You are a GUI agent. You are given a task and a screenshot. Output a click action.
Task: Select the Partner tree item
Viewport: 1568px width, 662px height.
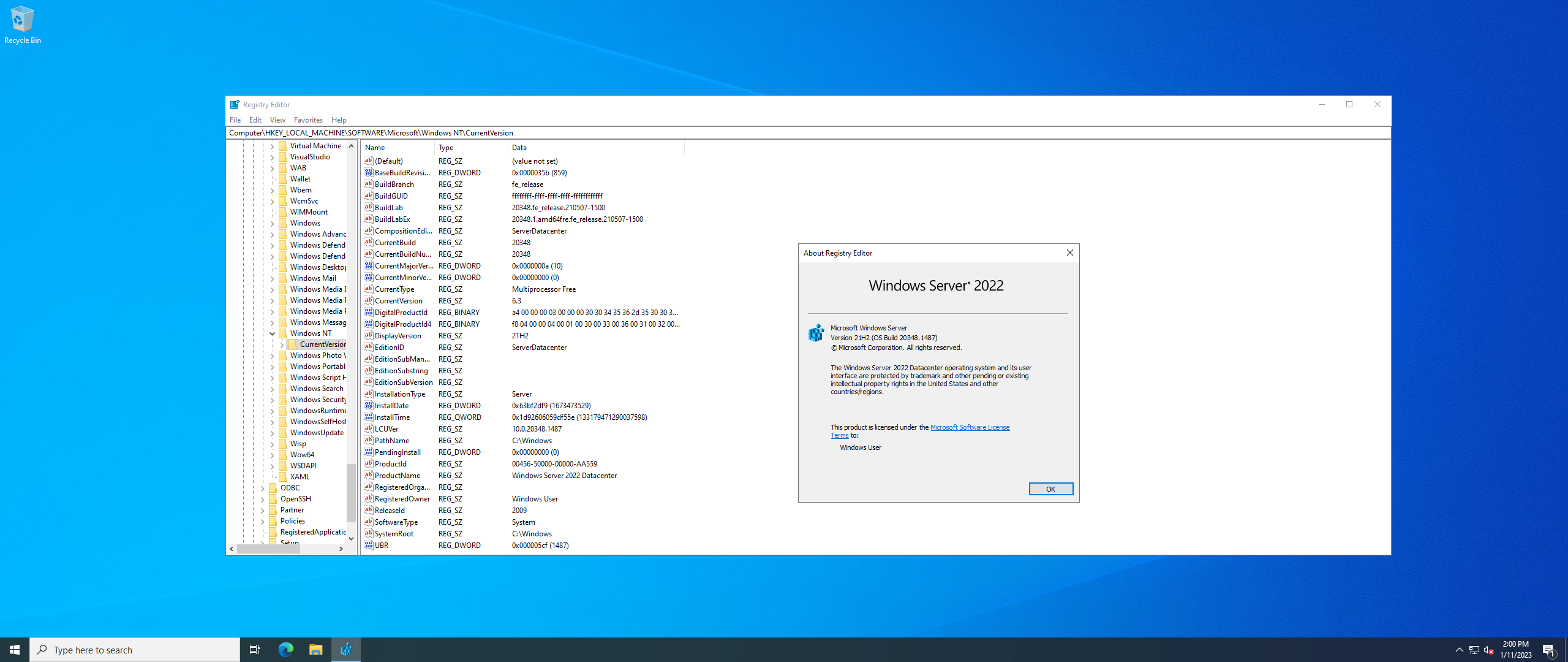[x=292, y=510]
